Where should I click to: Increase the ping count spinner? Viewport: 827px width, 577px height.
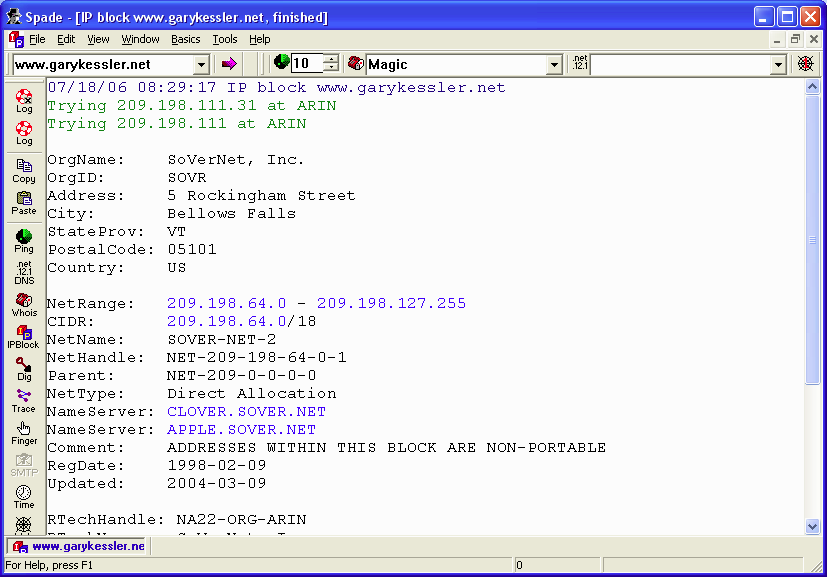coord(331,59)
